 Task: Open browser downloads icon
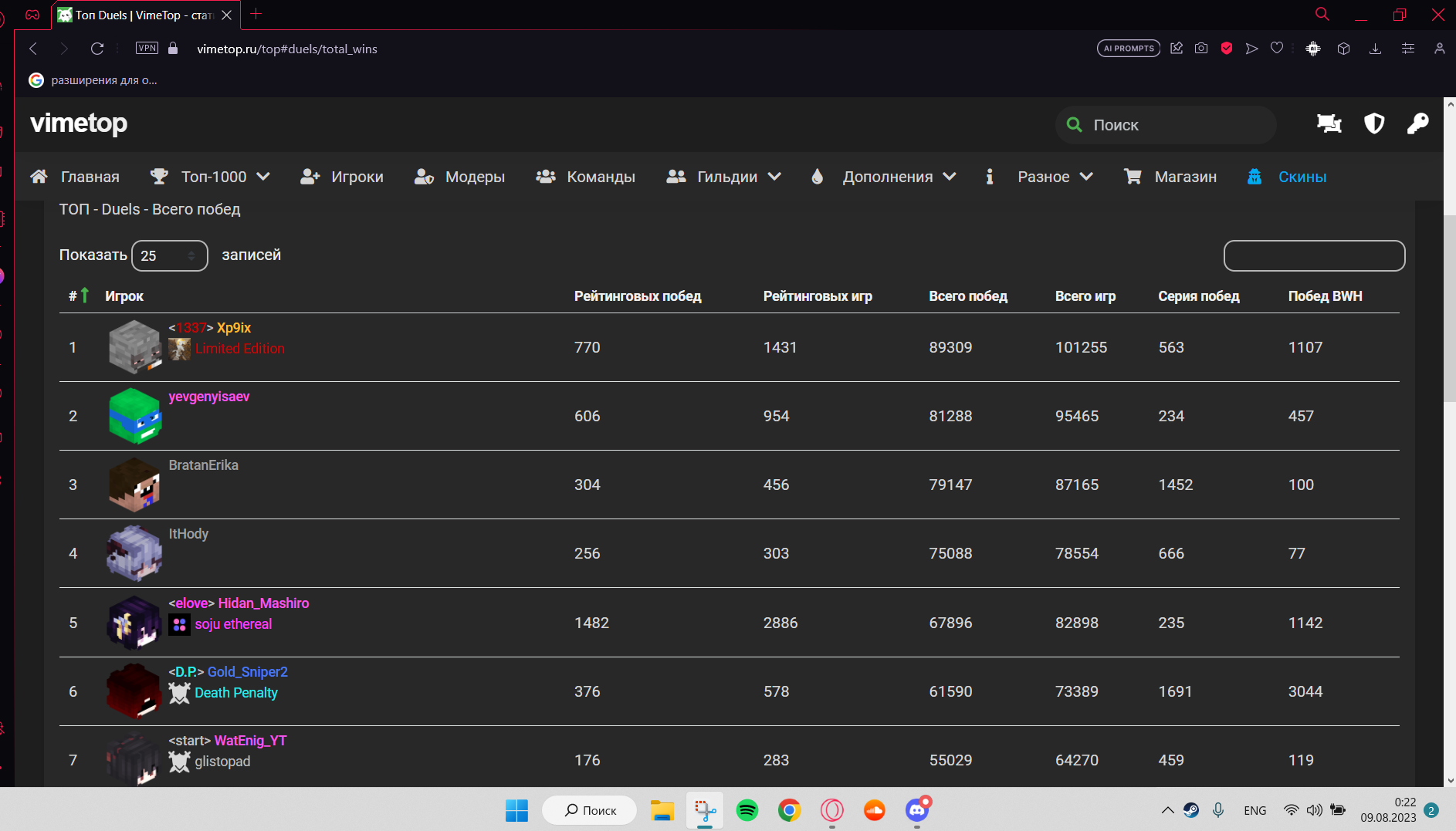pyautogui.click(x=1375, y=49)
